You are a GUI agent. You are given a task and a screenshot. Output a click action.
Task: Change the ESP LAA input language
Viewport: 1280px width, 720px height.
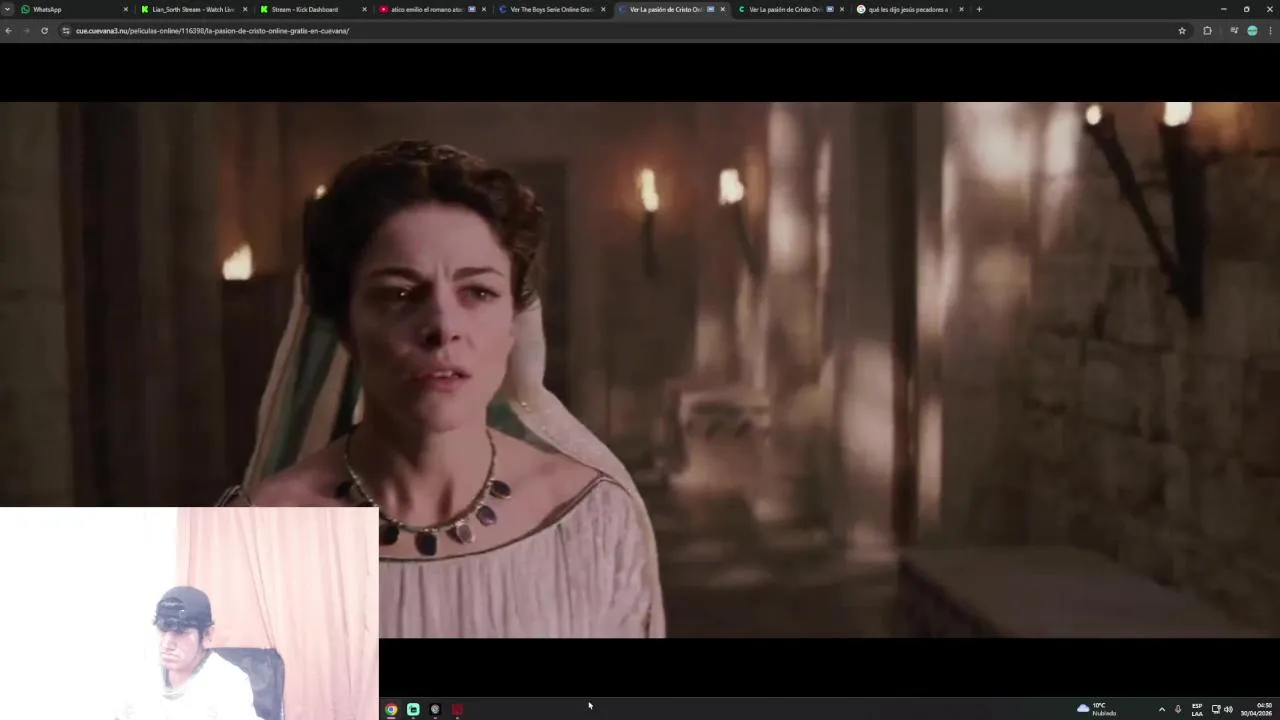click(x=1197, y=709)
